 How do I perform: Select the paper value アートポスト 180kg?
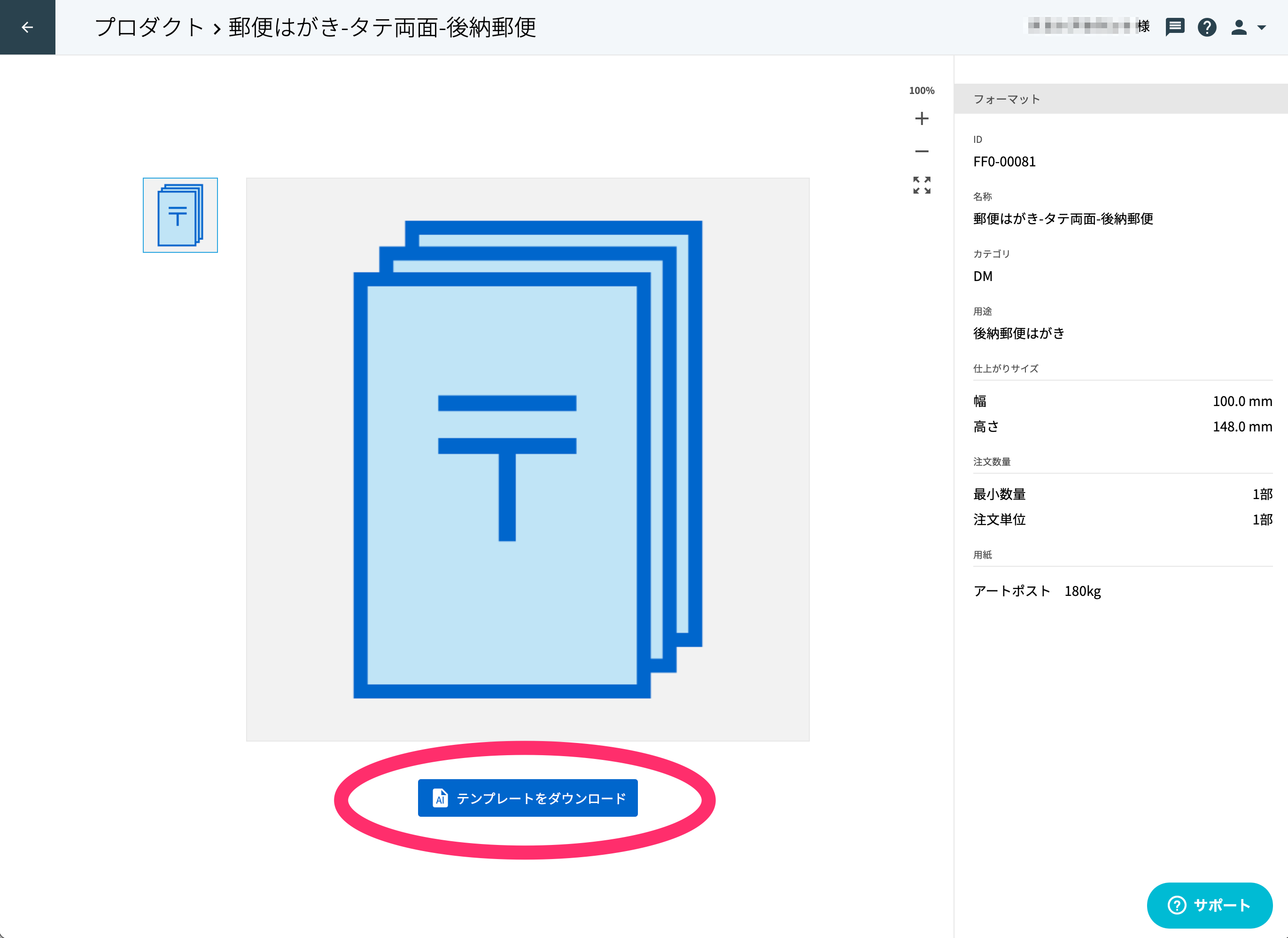coord(1037,591)
